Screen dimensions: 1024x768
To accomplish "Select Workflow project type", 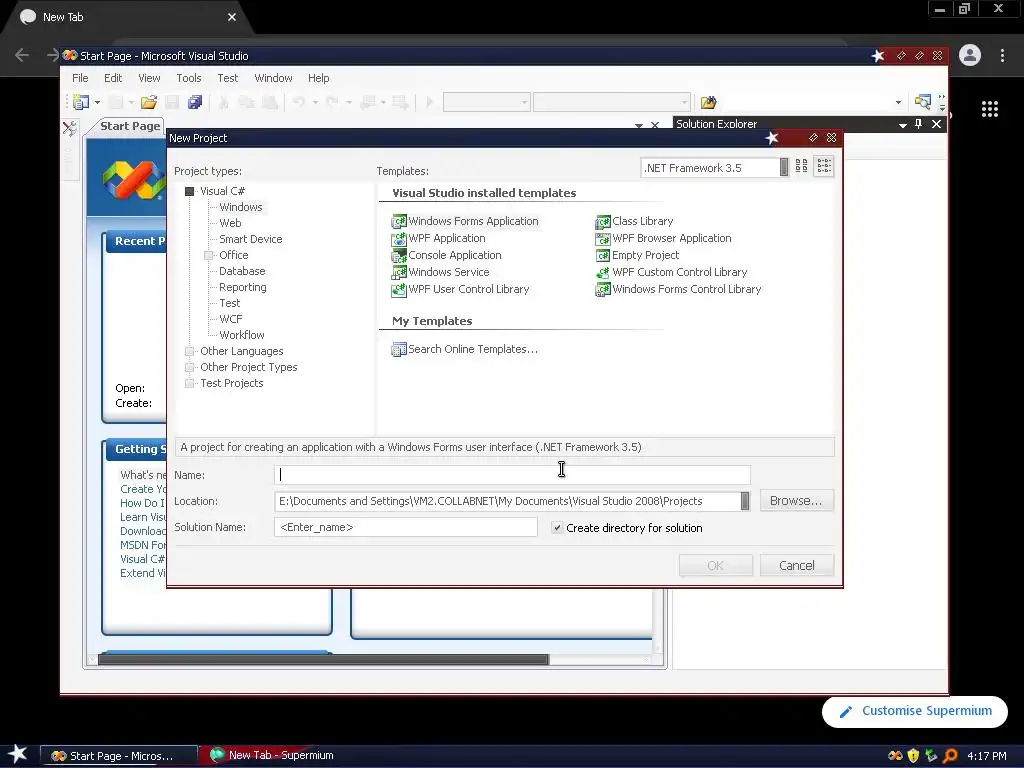I will point(242,335).
